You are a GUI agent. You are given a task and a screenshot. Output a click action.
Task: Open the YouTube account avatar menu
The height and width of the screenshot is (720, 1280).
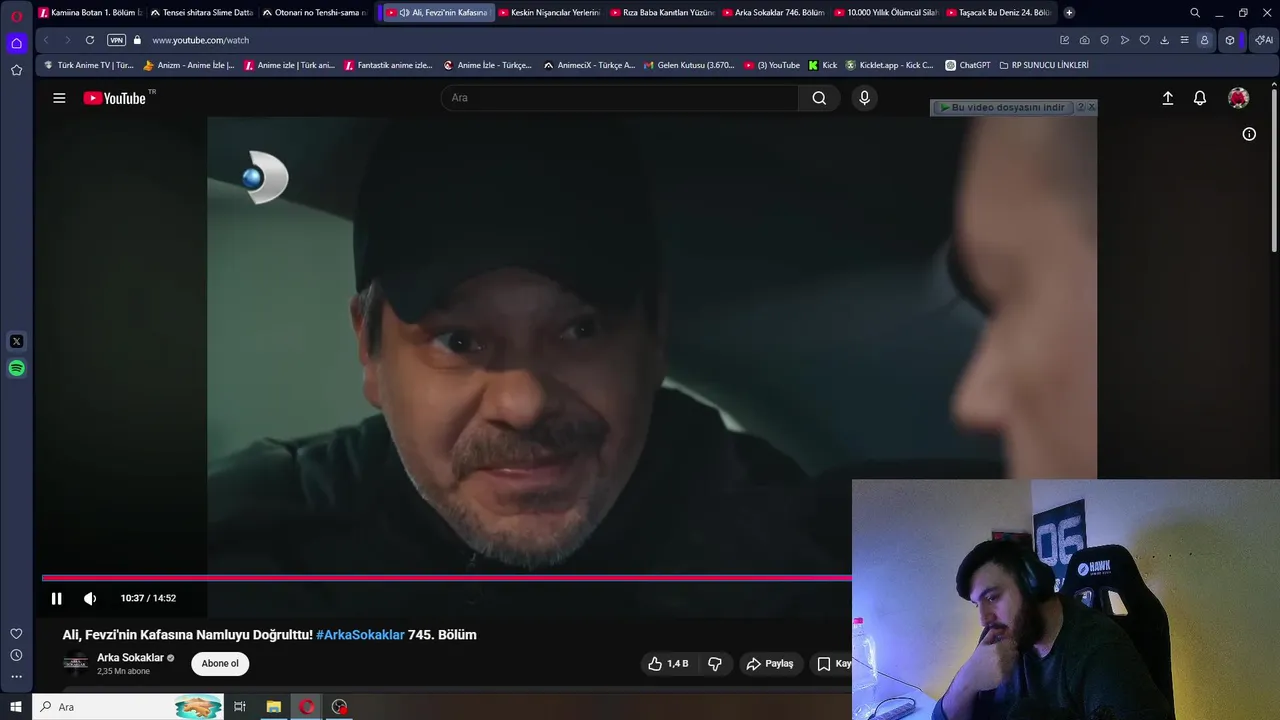coord(1238,98)
